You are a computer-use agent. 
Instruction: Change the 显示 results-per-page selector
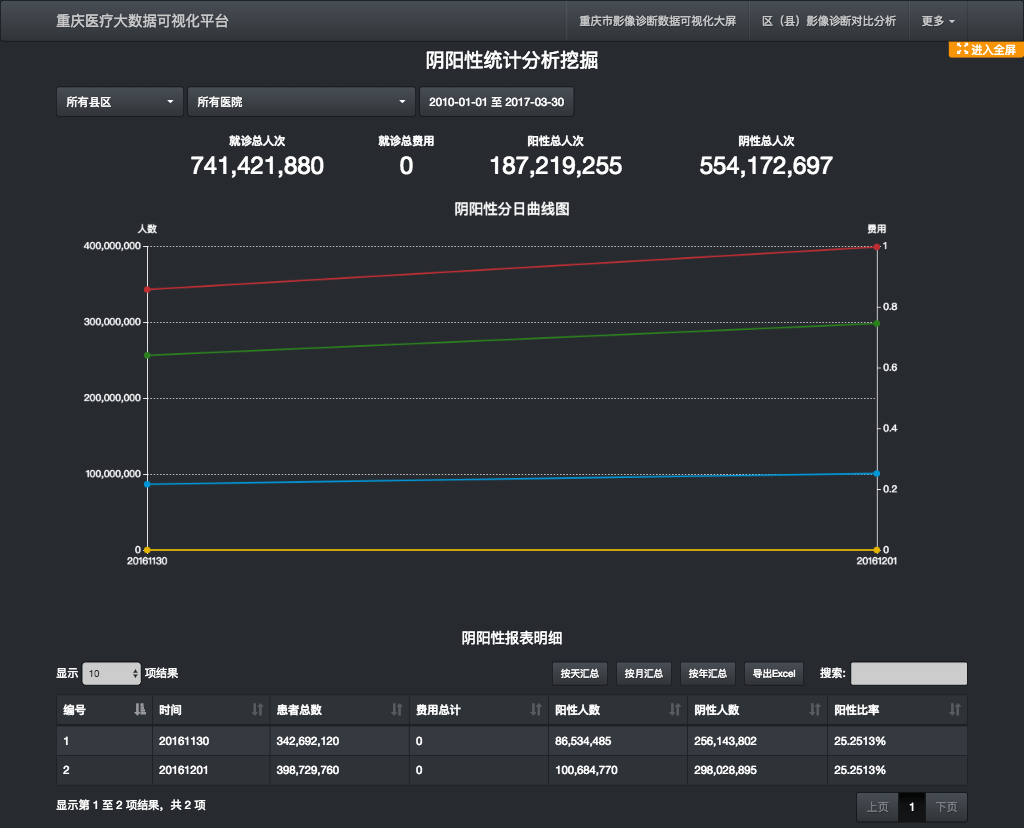pyautogui.click(x=111, y=674)
